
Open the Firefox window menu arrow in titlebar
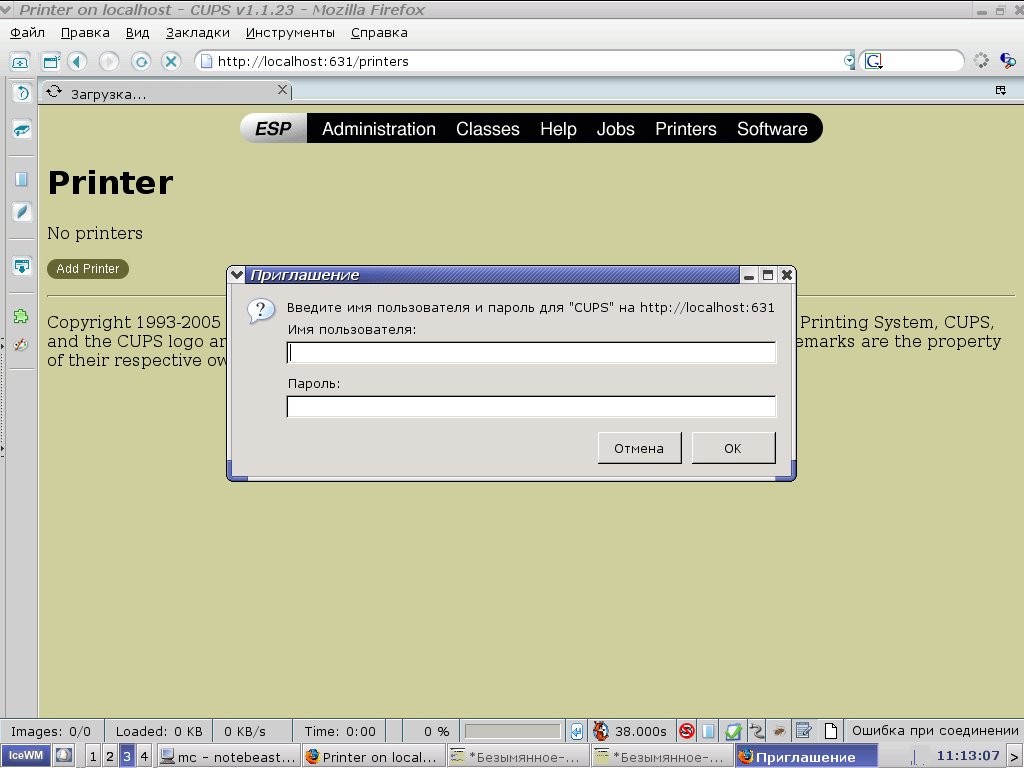6,9
